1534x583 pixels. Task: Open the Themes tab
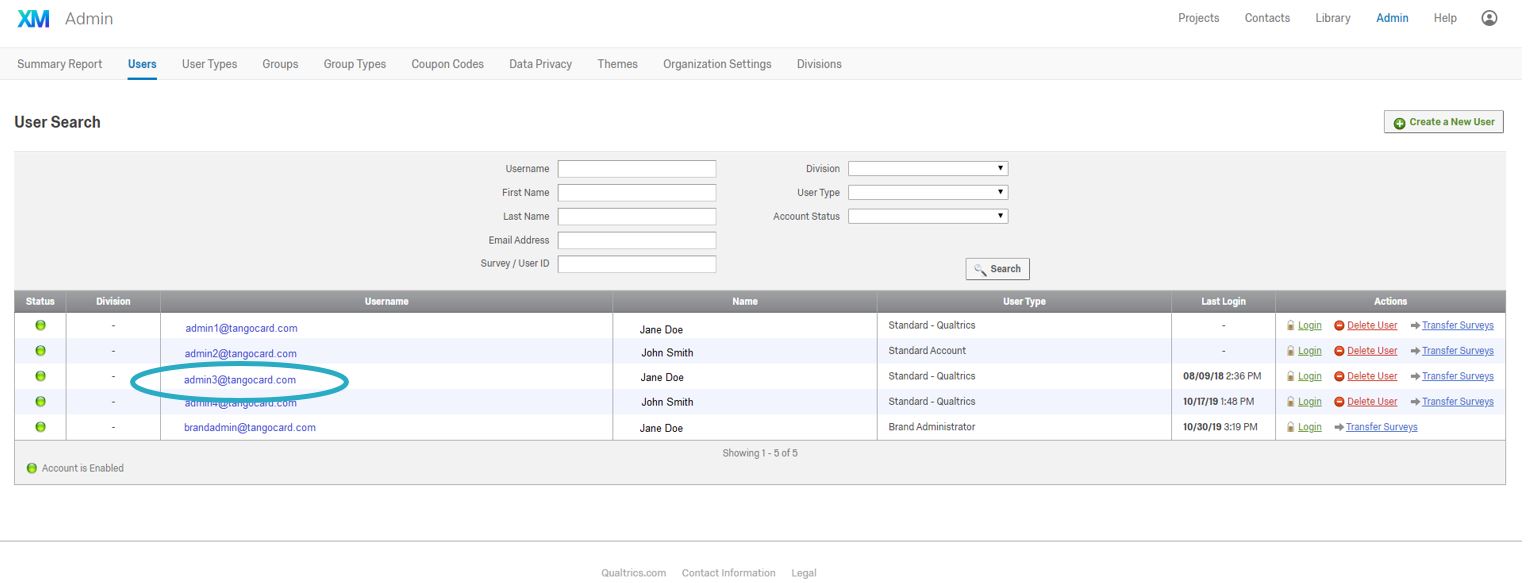click(617, 63)
